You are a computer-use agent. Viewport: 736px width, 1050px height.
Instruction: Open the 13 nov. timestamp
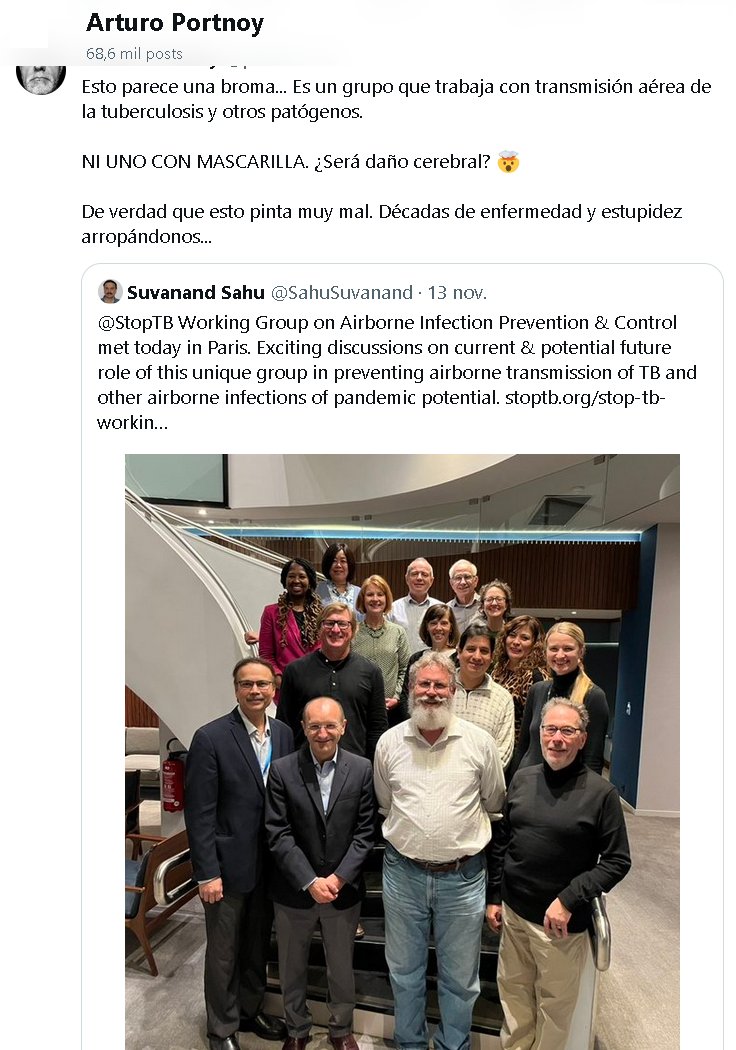[x=457, y=292]
